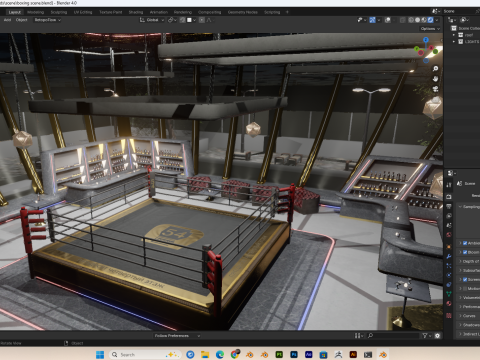
Task: Click the blue Z axis on the navigation gizmo
Action: [x=426, y=40]
